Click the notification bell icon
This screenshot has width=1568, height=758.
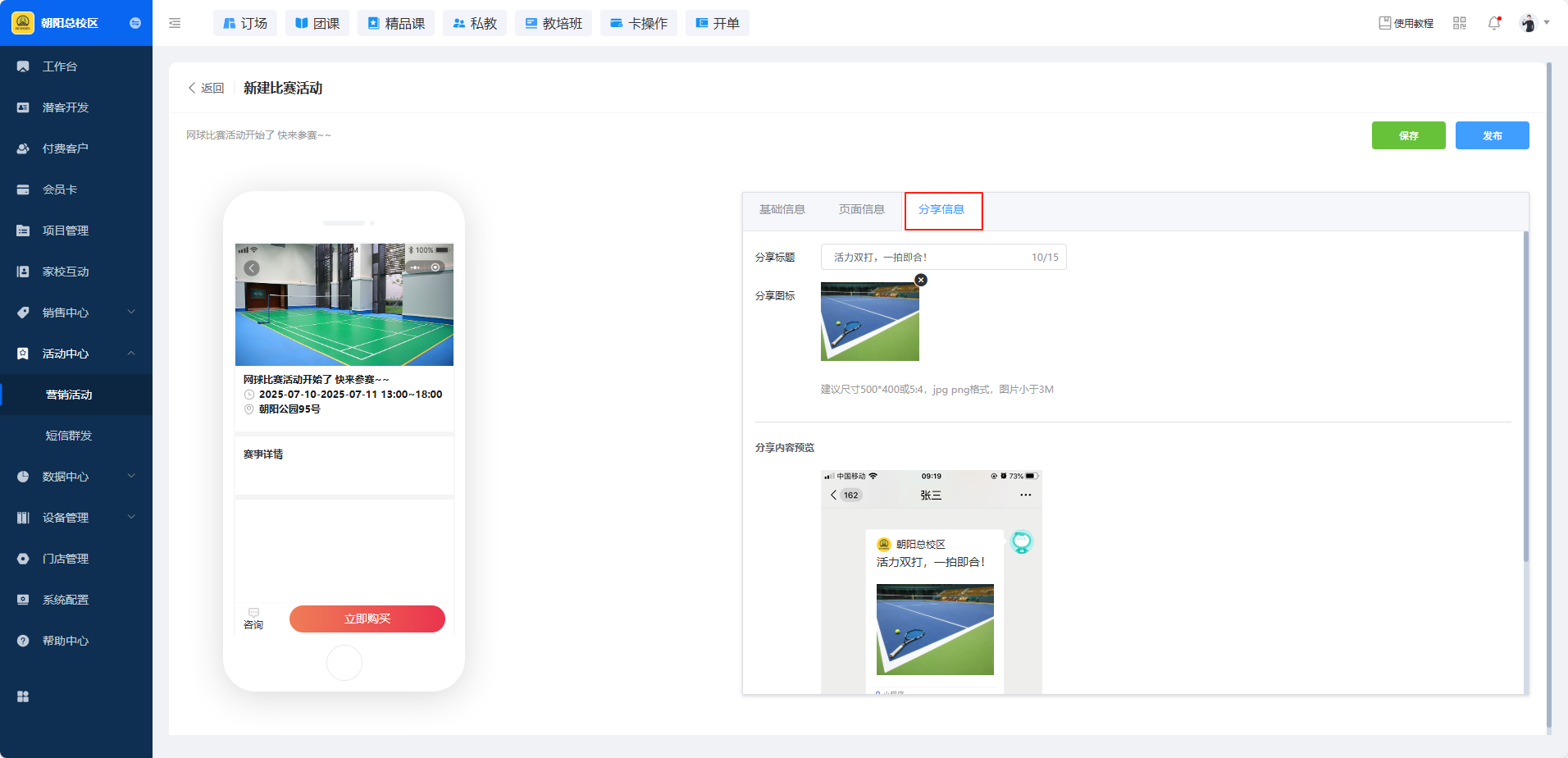[1493, 24]
